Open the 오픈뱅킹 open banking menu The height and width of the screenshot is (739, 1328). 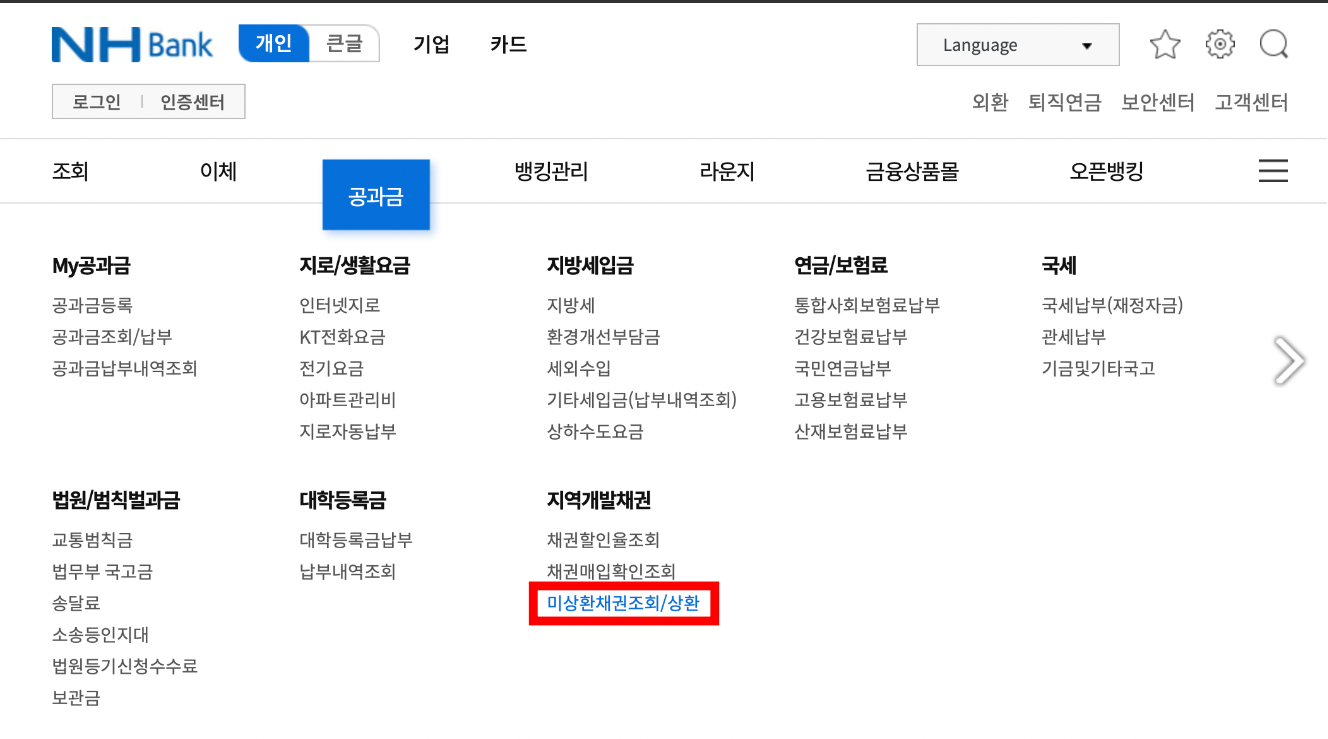(x=1105, y=170)
